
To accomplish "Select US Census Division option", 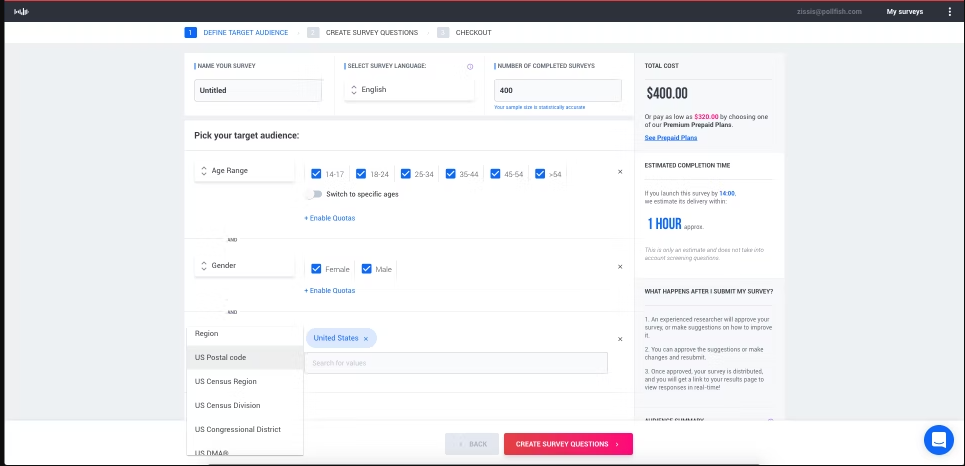I will [x=245, y=406].
